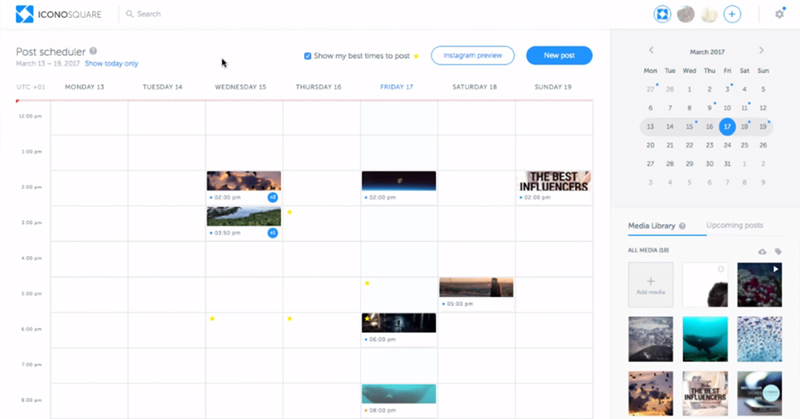
Task: Click the cloud upload icon
Action: coord(762,252)
